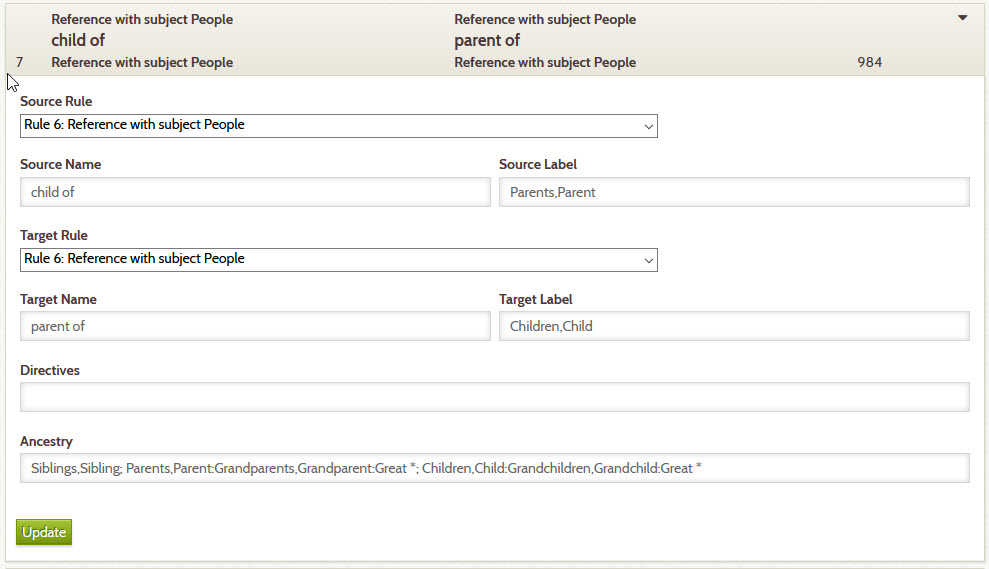Select the Target Name field 'parent of'
This screenshot has width=989, height=569.
(255, 326)
